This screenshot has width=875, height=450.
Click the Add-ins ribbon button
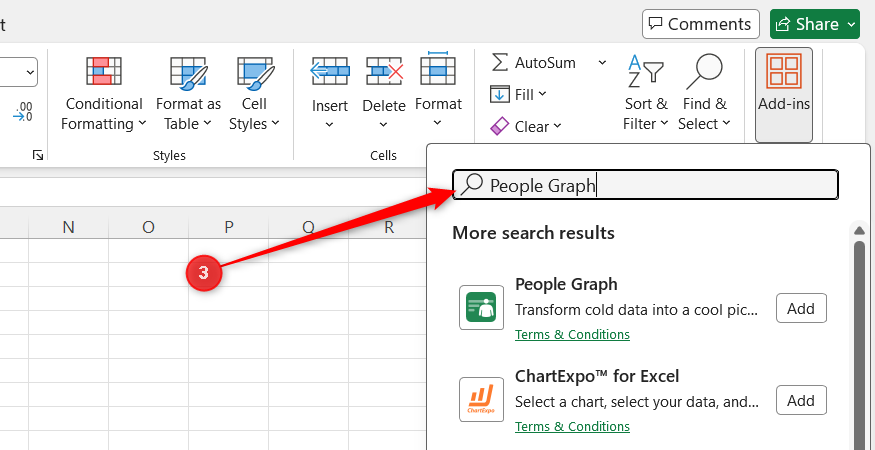pyautogui.click(x=783, y=94)
